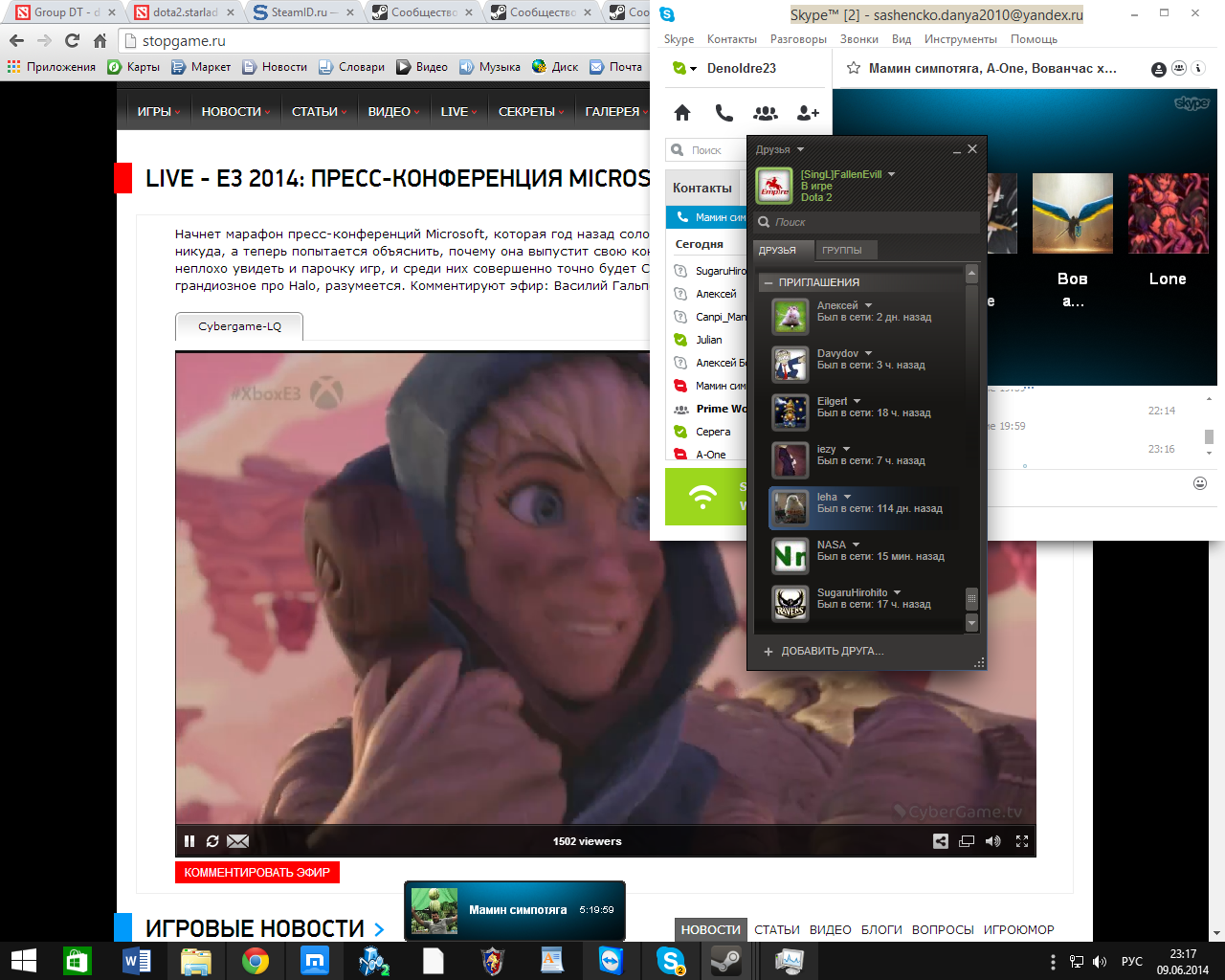
Task: Open popout player icon
Action: (x=967, y=841)
